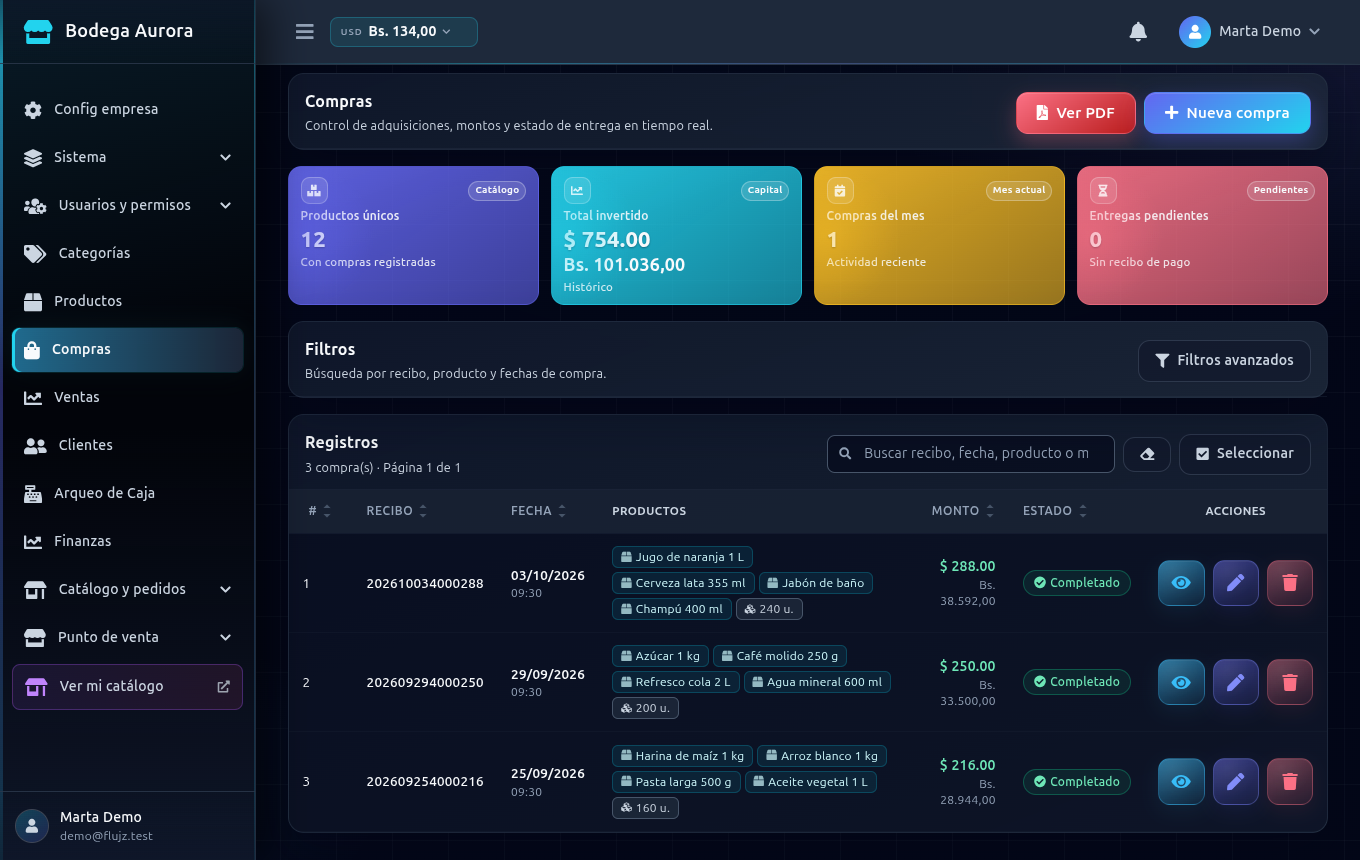Image resolution: width=1360 pixels, height=860 pixels.
Task: Delete purchase 202609294000250 with trash icon
Action: coord(1290,683)
